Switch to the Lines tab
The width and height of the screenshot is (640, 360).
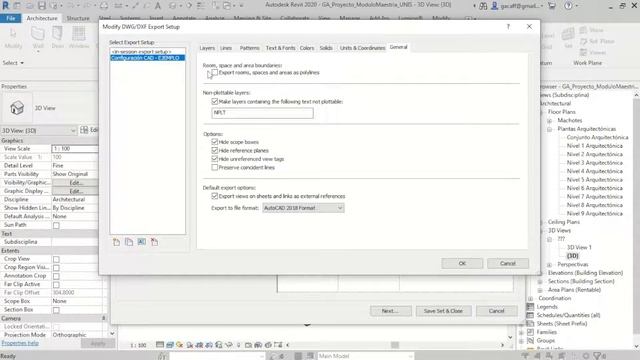[226, 48]
